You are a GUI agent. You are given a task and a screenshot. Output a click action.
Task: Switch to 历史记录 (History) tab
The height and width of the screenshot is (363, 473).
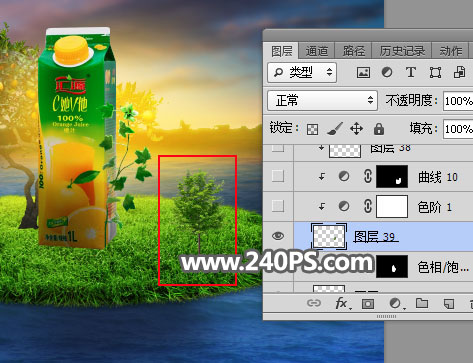coord(402,51)
